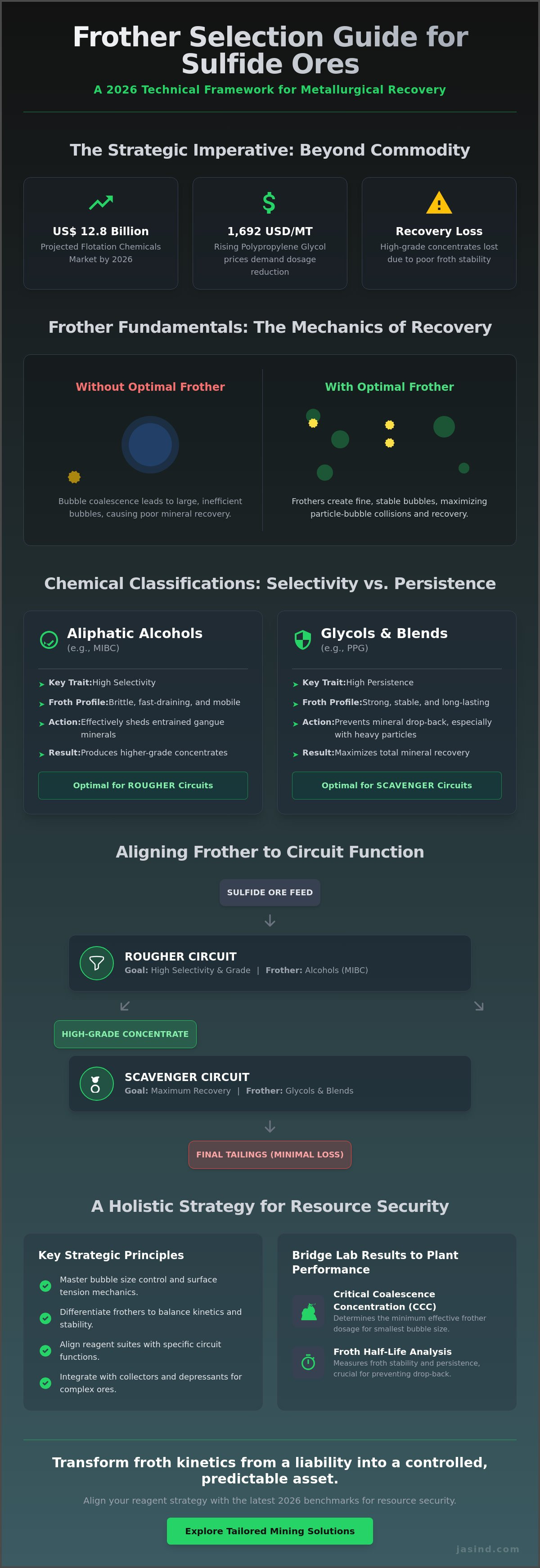Click the green chevron before Key Trait: High Selectivity

click(x=41, y=684)
